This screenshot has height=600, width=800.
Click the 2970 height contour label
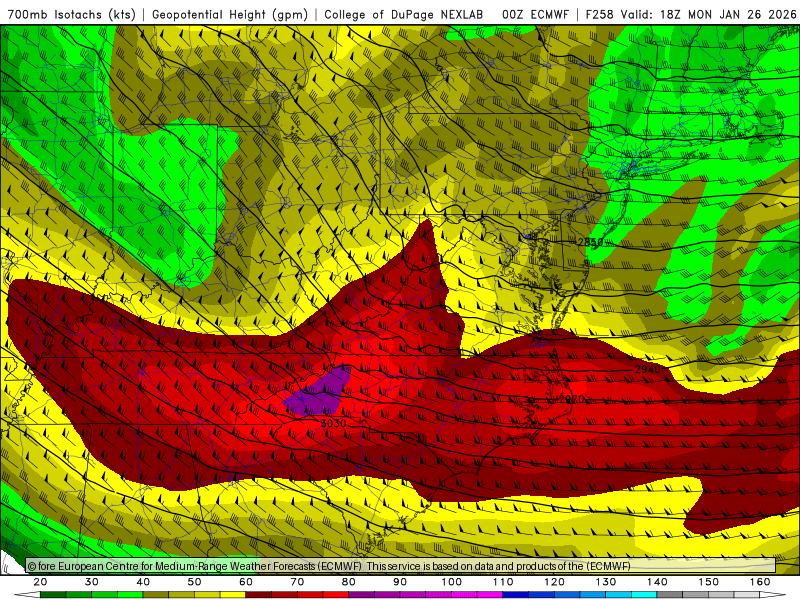(x=572, y=399)
